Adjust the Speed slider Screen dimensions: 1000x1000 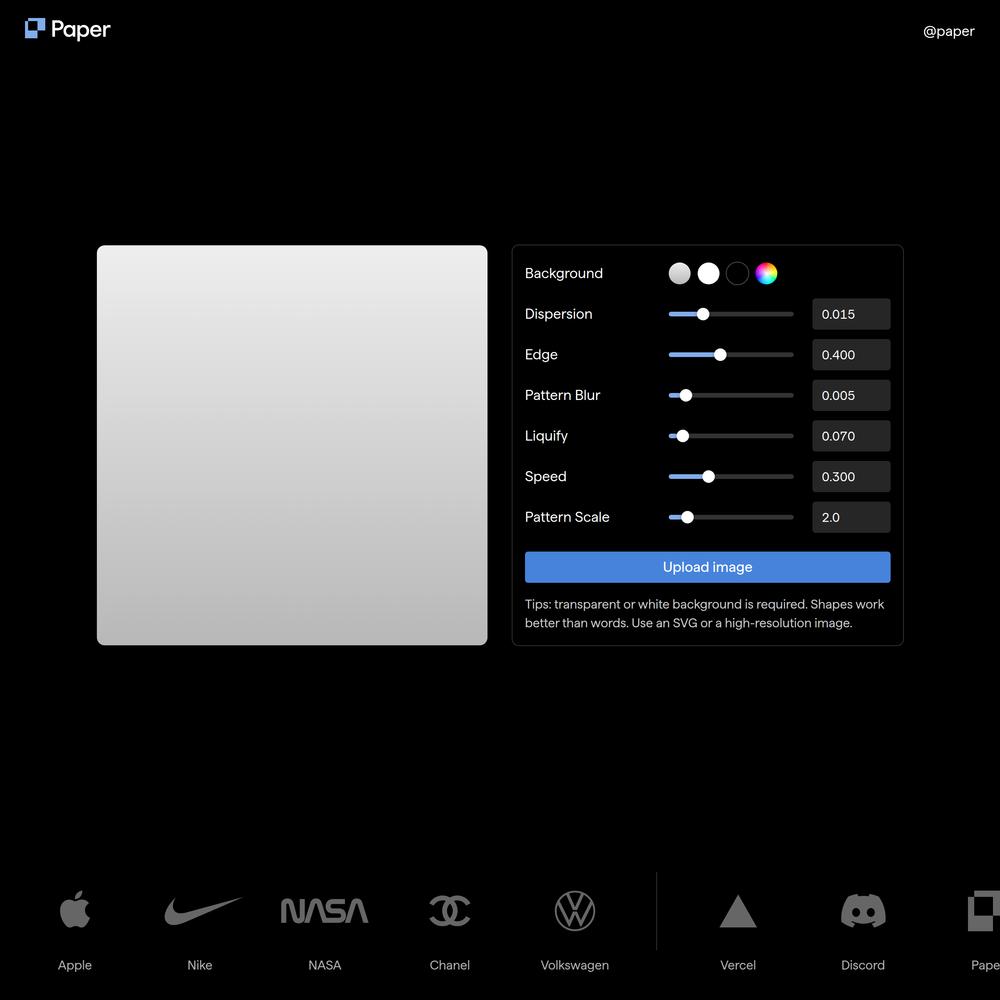pos(731,476)
